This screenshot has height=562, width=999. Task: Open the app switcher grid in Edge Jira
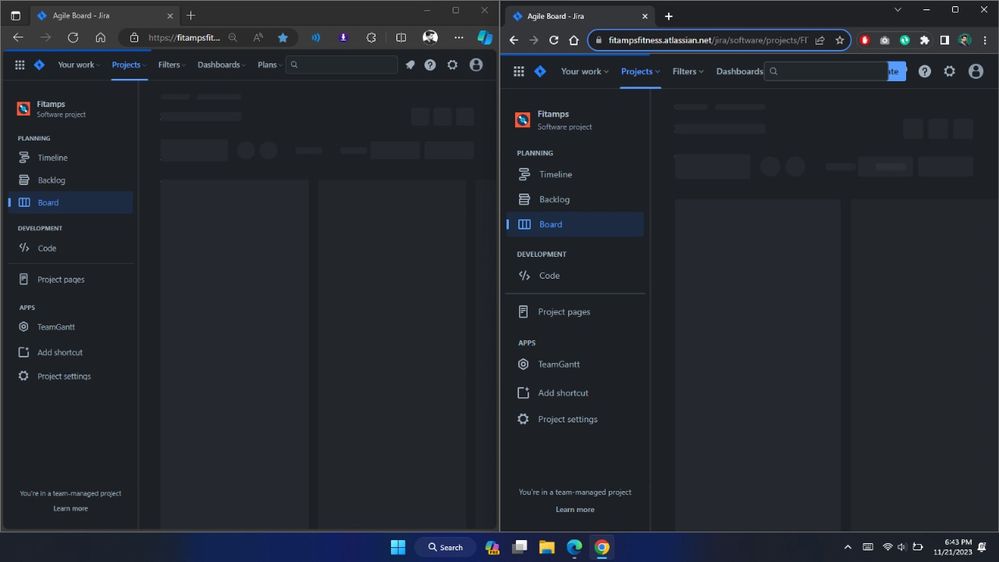coord(20,64)
